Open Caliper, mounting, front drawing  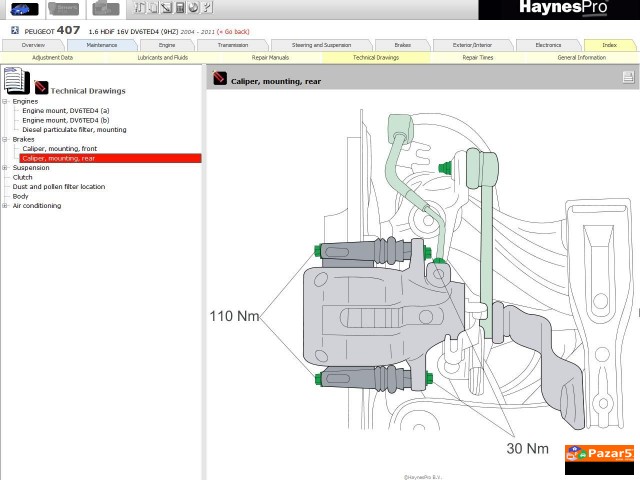pos(59,149)
